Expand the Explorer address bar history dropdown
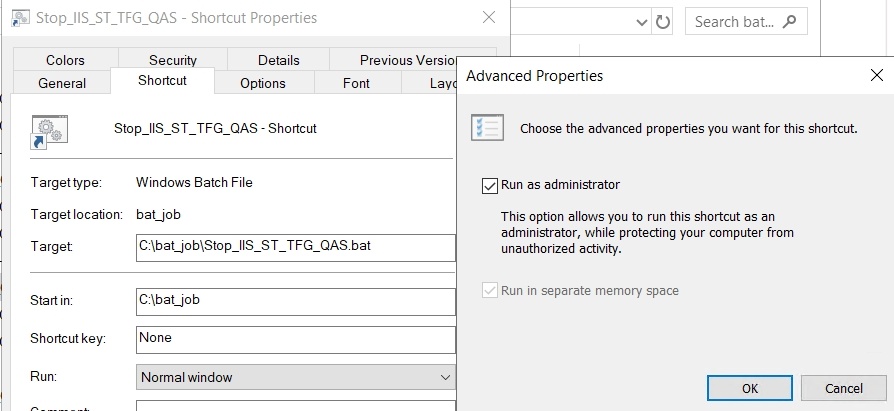 [x=642, y=22]
